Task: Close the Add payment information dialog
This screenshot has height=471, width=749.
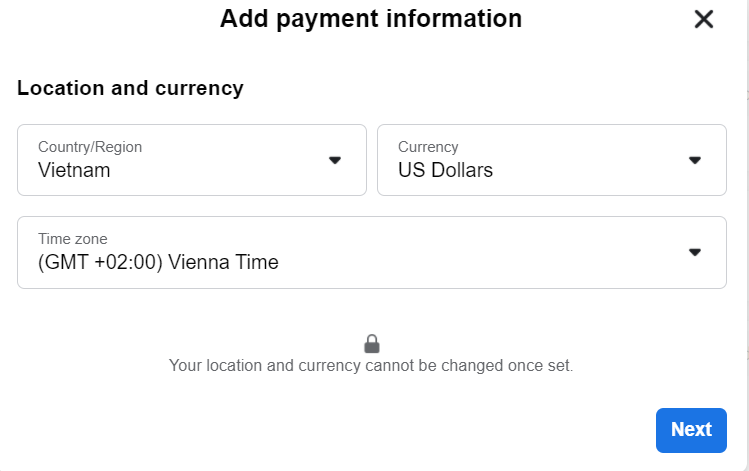Action: [704, 19]
